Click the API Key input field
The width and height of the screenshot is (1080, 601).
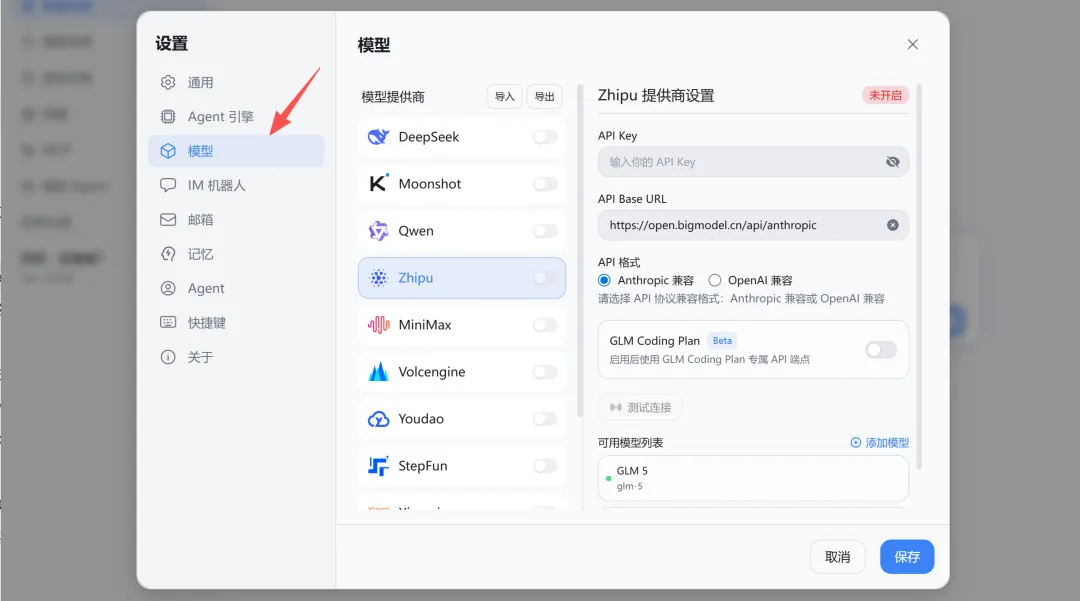point(754,162)
